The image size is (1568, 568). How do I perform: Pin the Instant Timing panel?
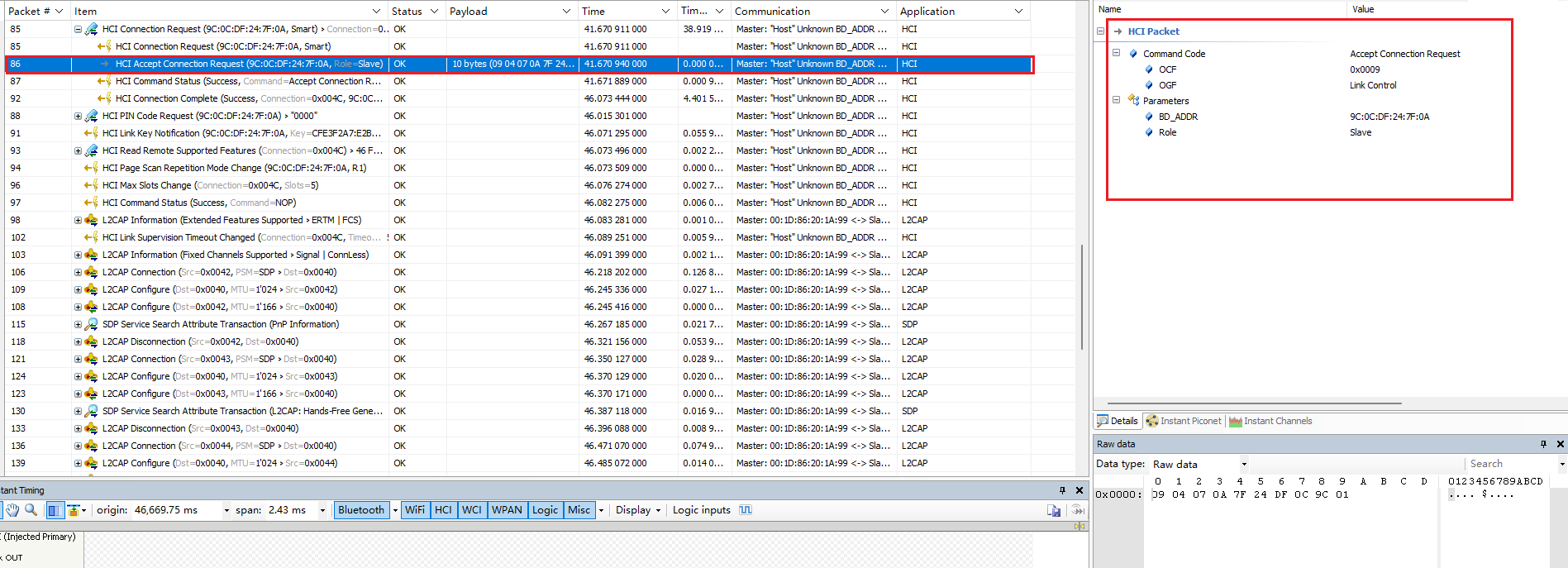point(1063,490)
